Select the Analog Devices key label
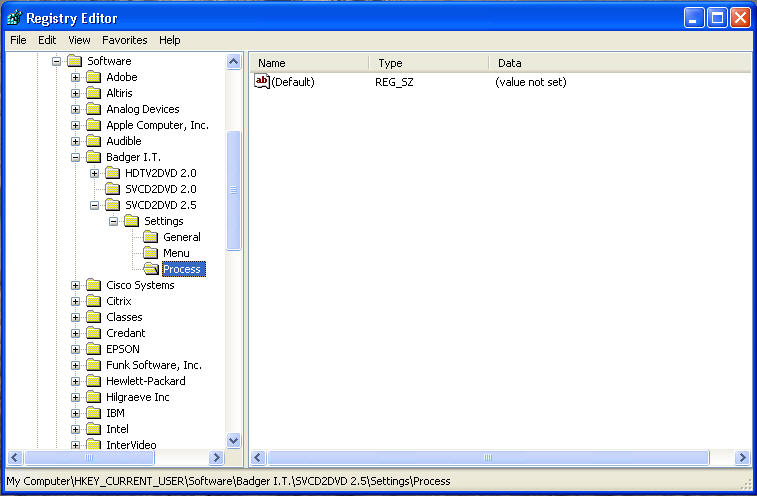This screenshot has height=496, width=757. pyautogui.click(x=143, y=109)
